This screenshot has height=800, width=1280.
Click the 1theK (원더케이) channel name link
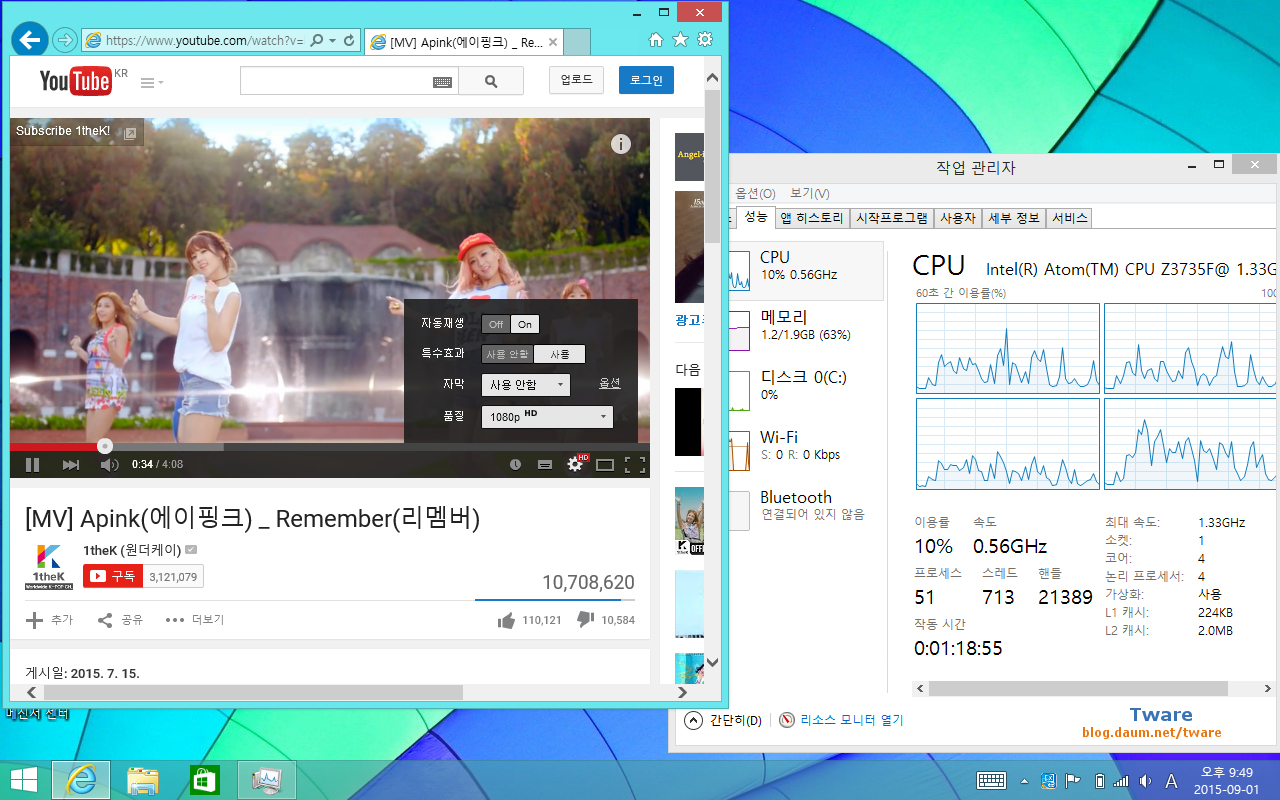coord(131,550)
